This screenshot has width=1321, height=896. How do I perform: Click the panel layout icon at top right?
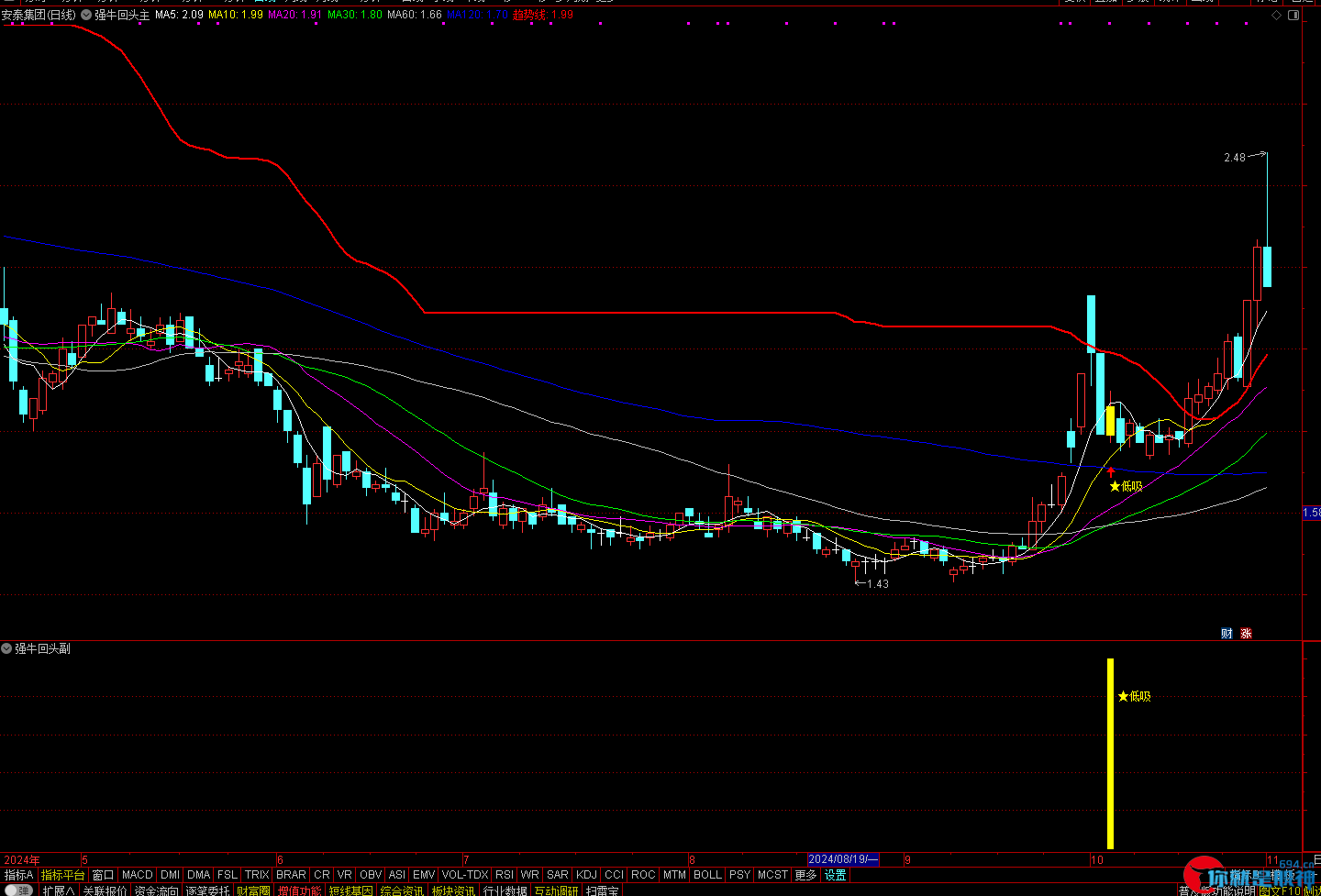(1293, 15)
